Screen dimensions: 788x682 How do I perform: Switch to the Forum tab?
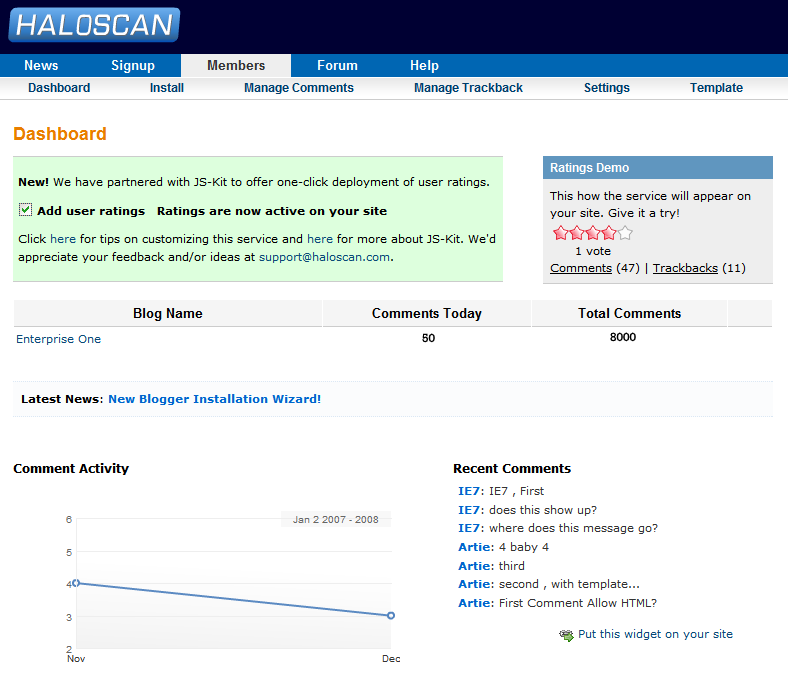[337, 66]
